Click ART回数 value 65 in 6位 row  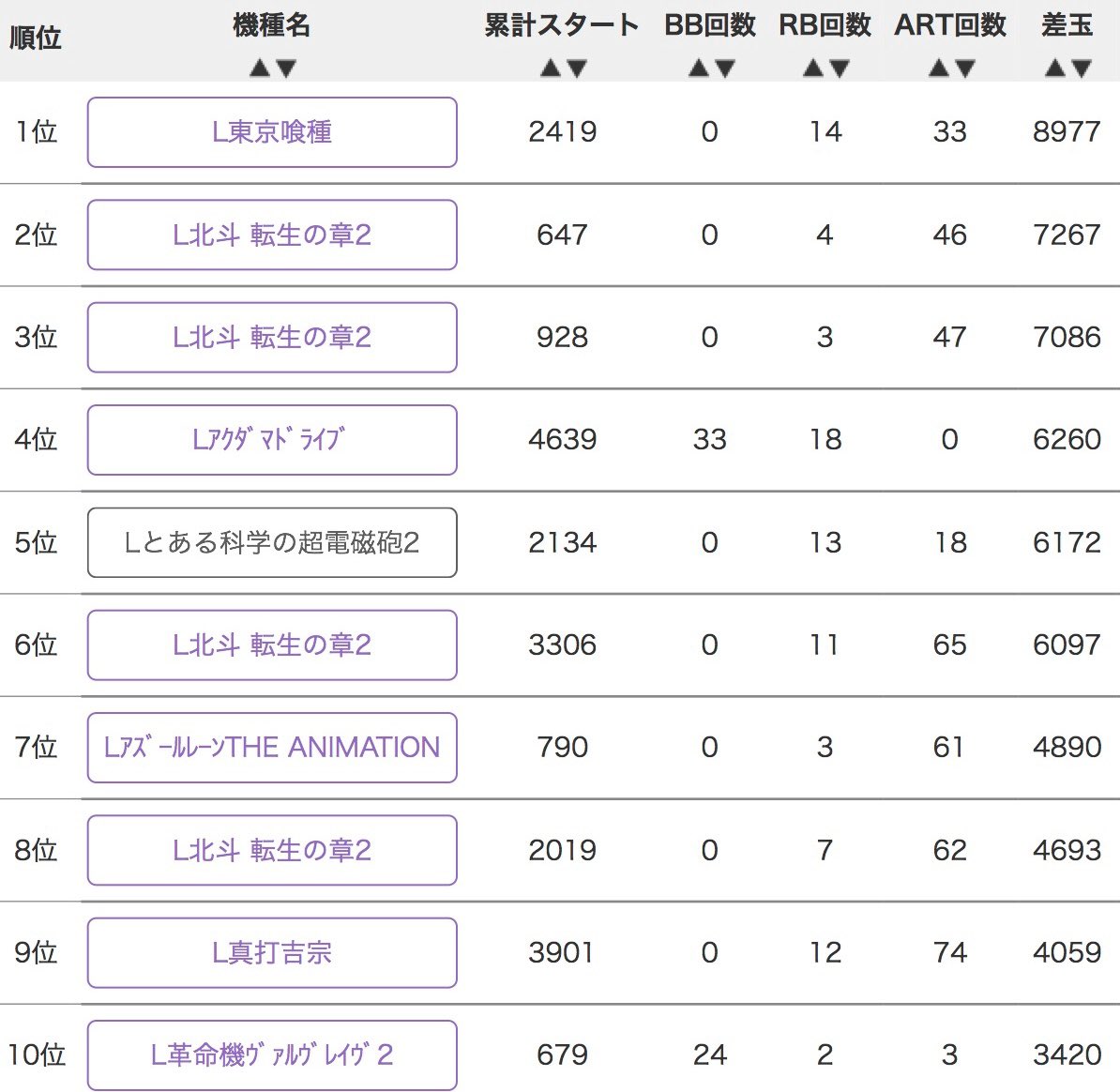coord(950,645)
